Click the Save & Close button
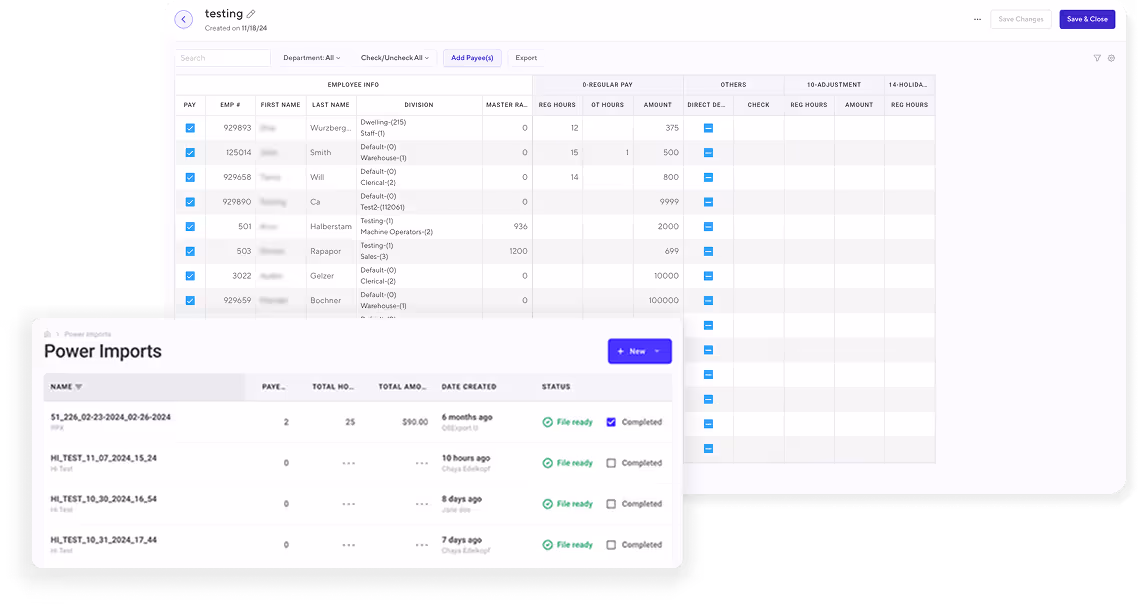The width and height of the screenshot is (1140, 604). [1087, 20]
